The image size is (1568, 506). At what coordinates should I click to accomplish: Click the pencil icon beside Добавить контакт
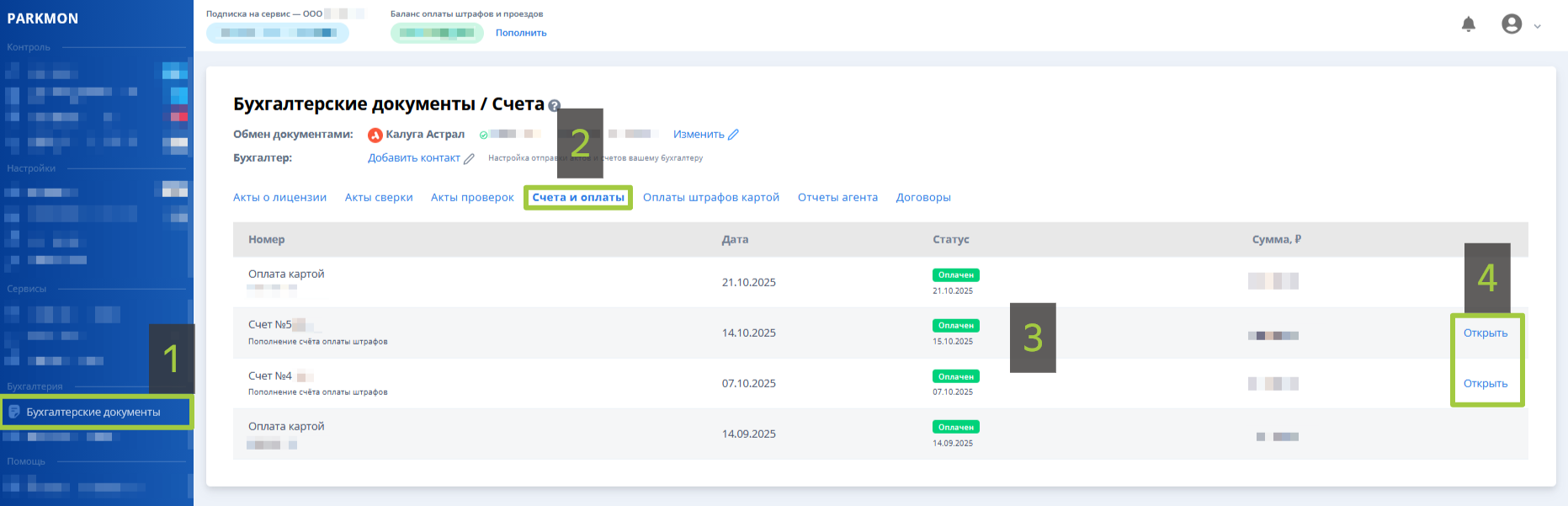tap(470, 158)
